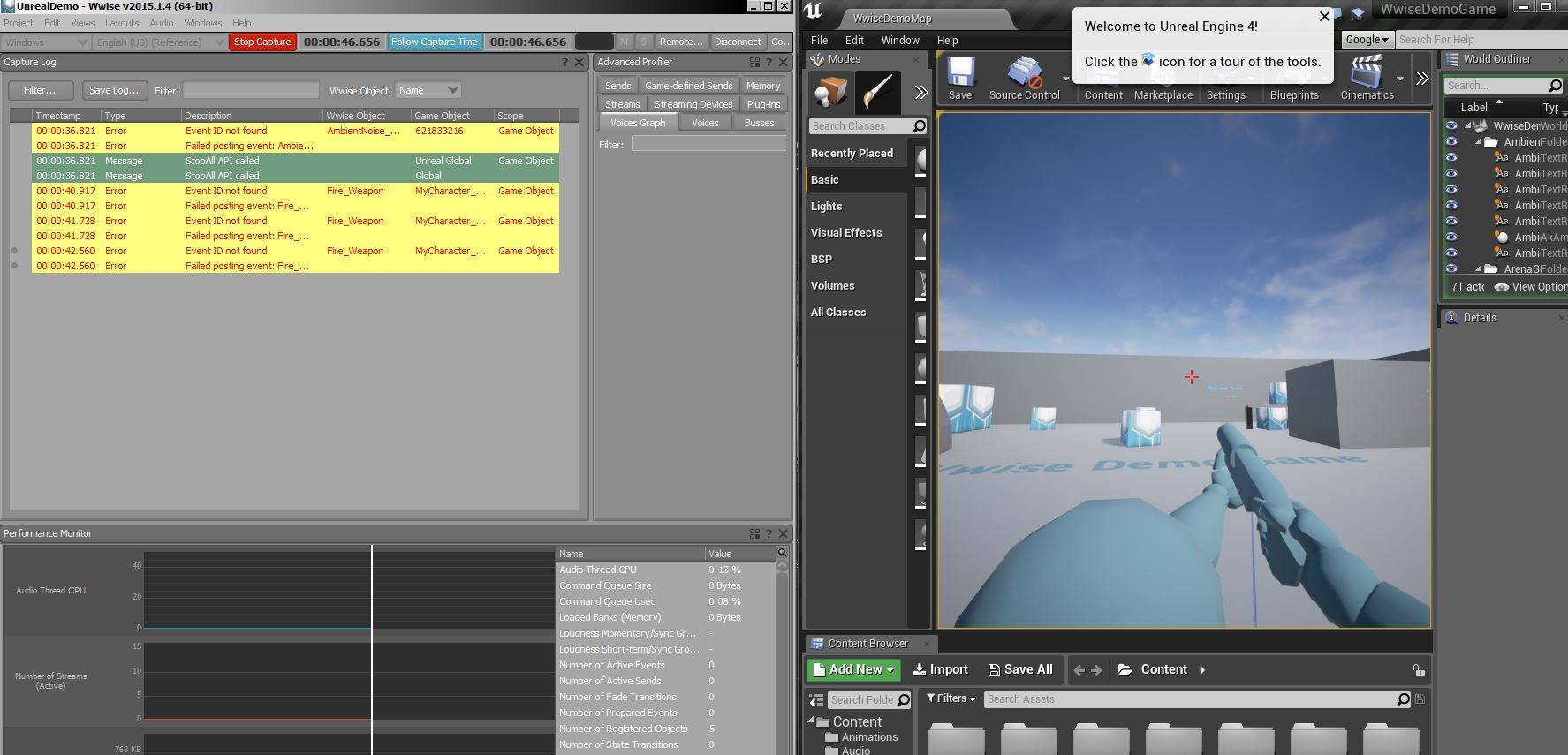Screen dimensions: 1568x755
Task: Expand the Content path arrow in breadcrumb
Action: pos(1202,670)
